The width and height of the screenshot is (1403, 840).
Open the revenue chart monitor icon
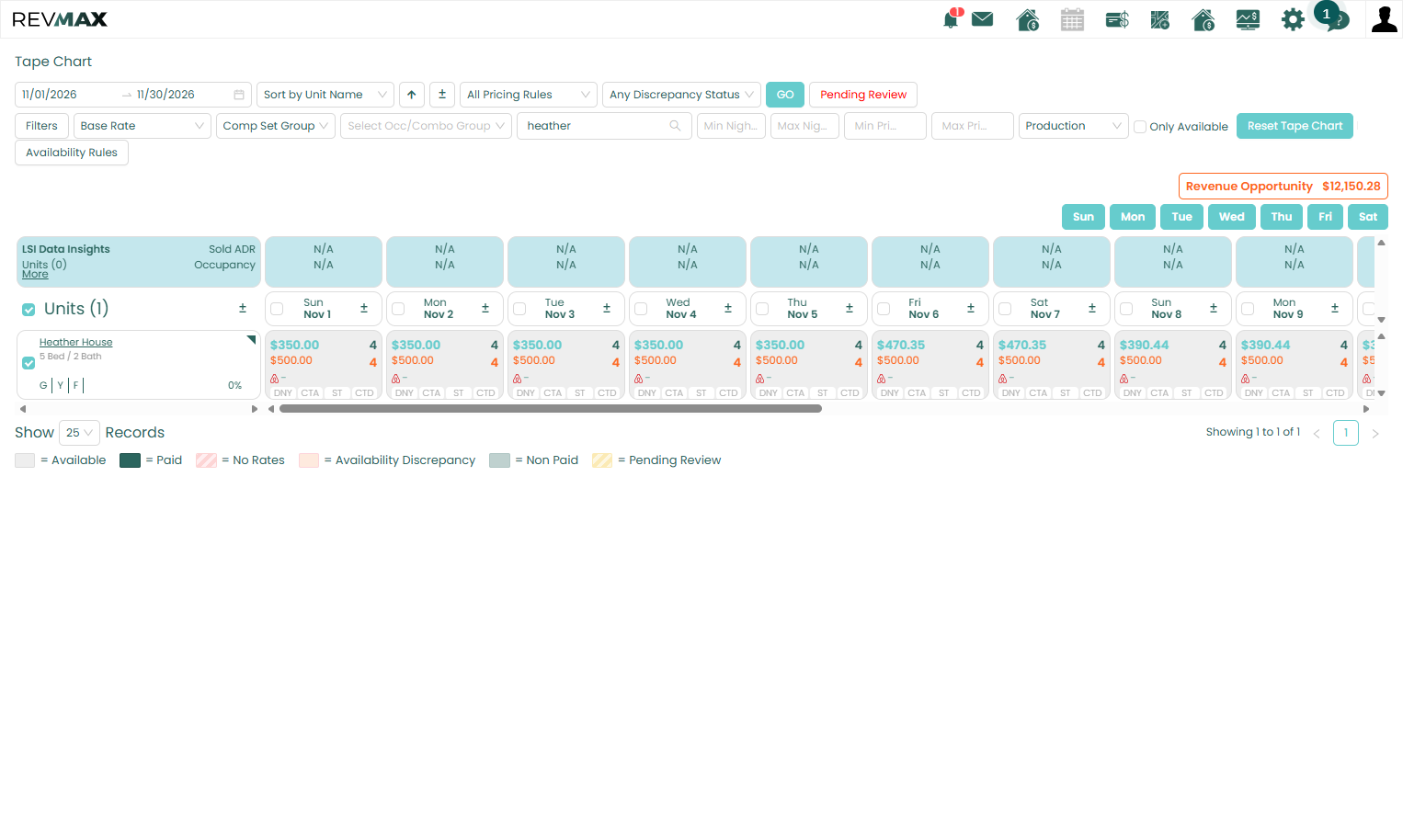tap(1248, 19)
